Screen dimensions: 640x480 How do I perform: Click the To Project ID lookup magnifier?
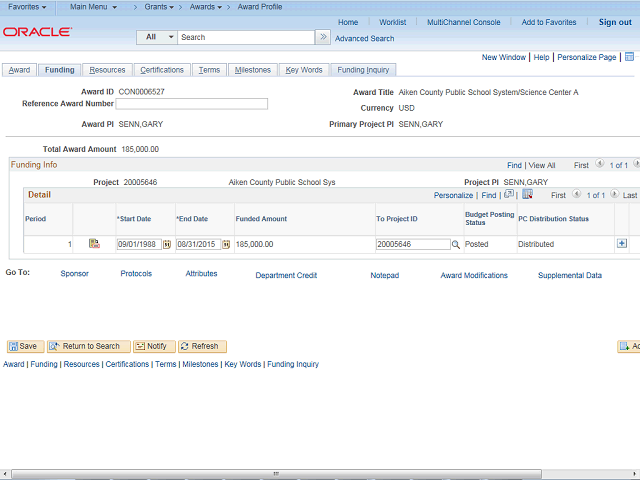pyautogui.click(x=456, y=244)
